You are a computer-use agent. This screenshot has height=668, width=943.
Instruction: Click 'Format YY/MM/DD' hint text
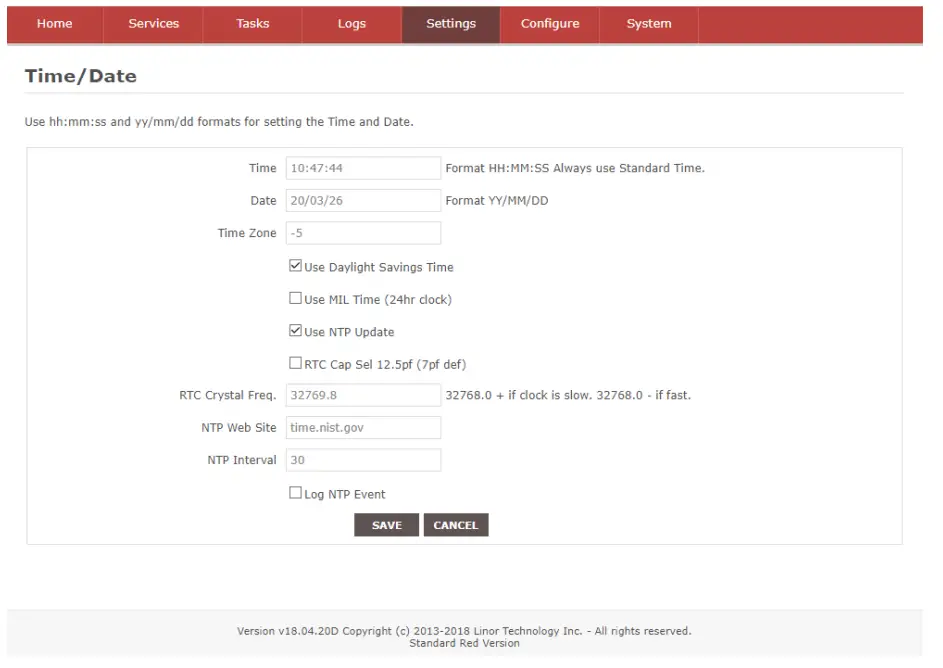tap(497, 201)
